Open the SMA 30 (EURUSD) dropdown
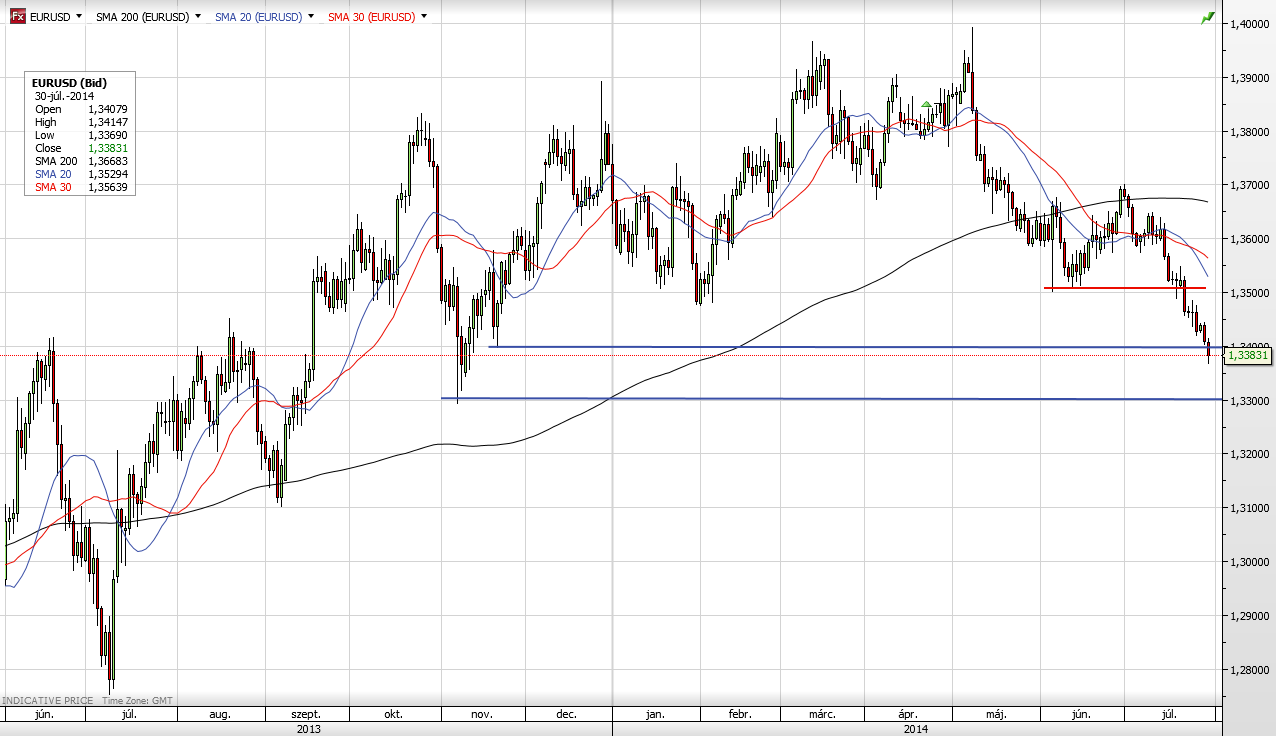 click(x=424, y=16)
